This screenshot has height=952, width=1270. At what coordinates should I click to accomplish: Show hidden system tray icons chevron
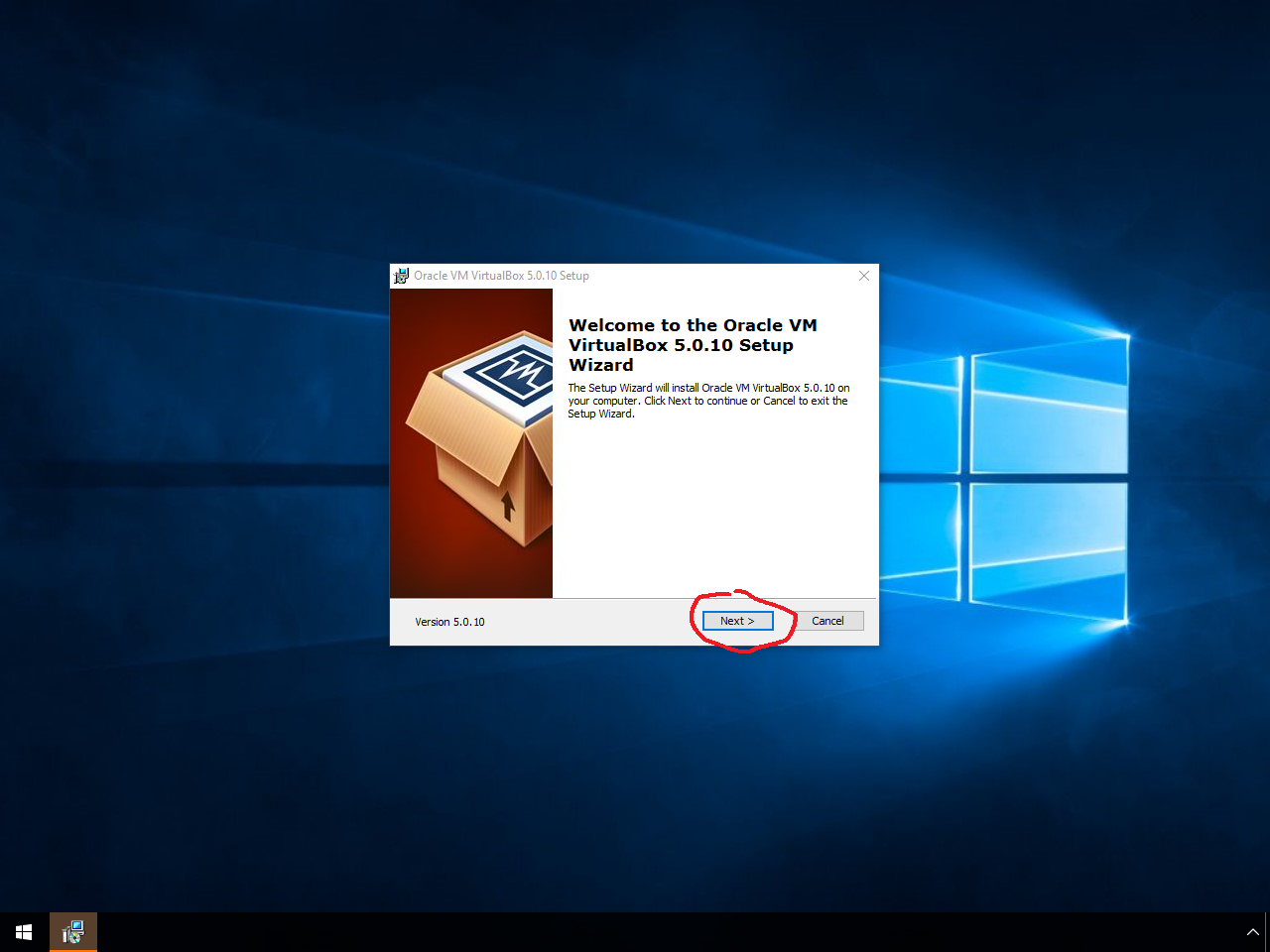coord(1252,932)
